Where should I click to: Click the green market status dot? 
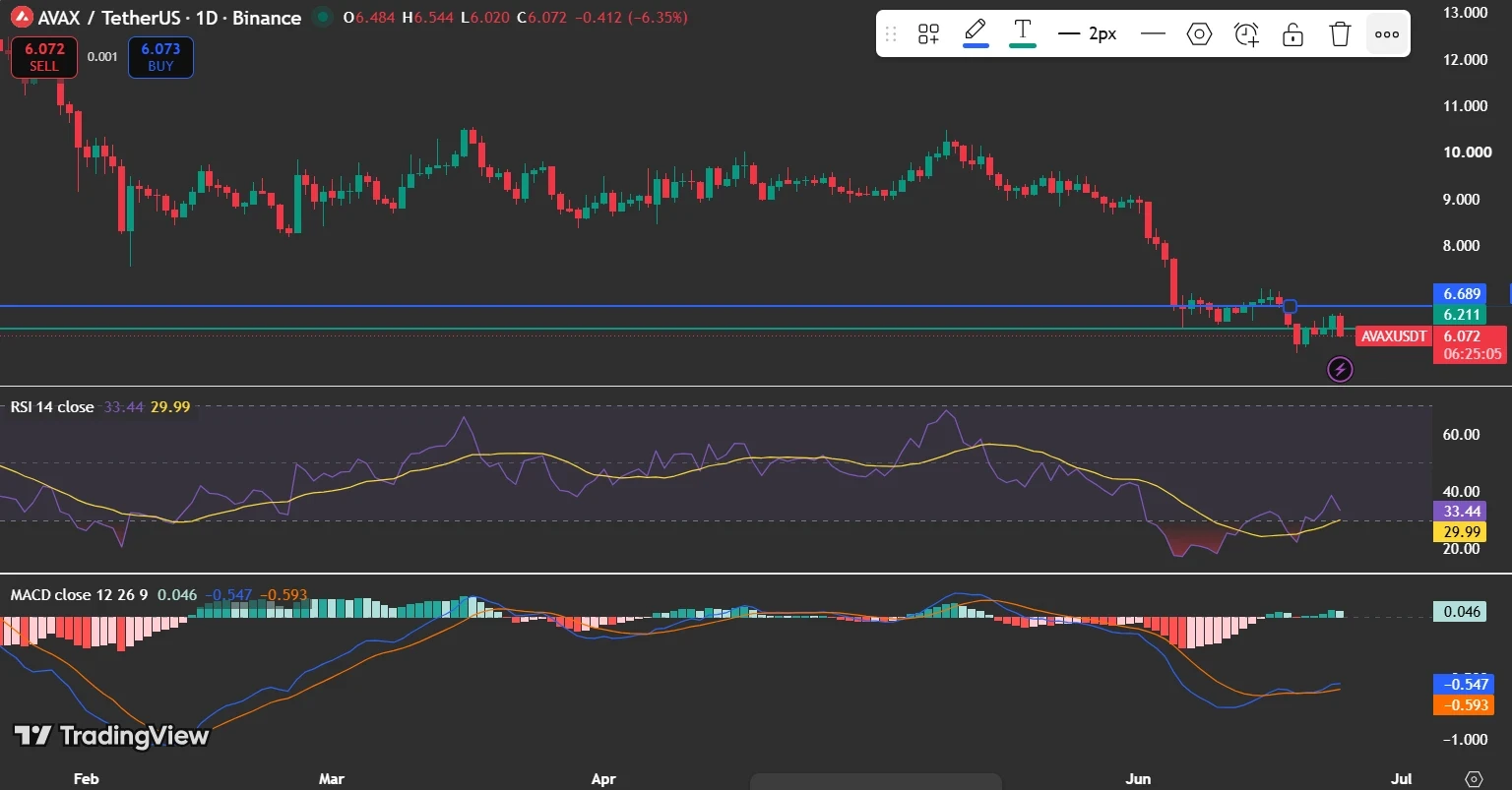(321, 17)
